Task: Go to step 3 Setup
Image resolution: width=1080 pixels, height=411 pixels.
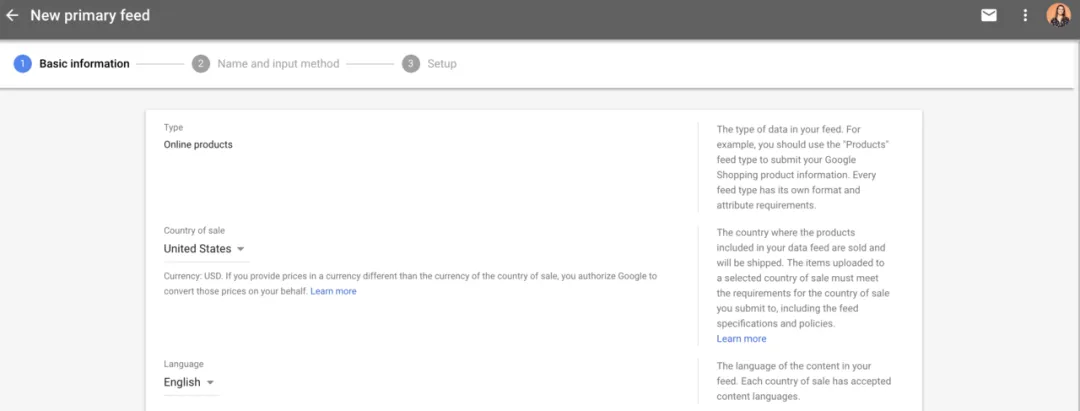Action: coord(430,64)
